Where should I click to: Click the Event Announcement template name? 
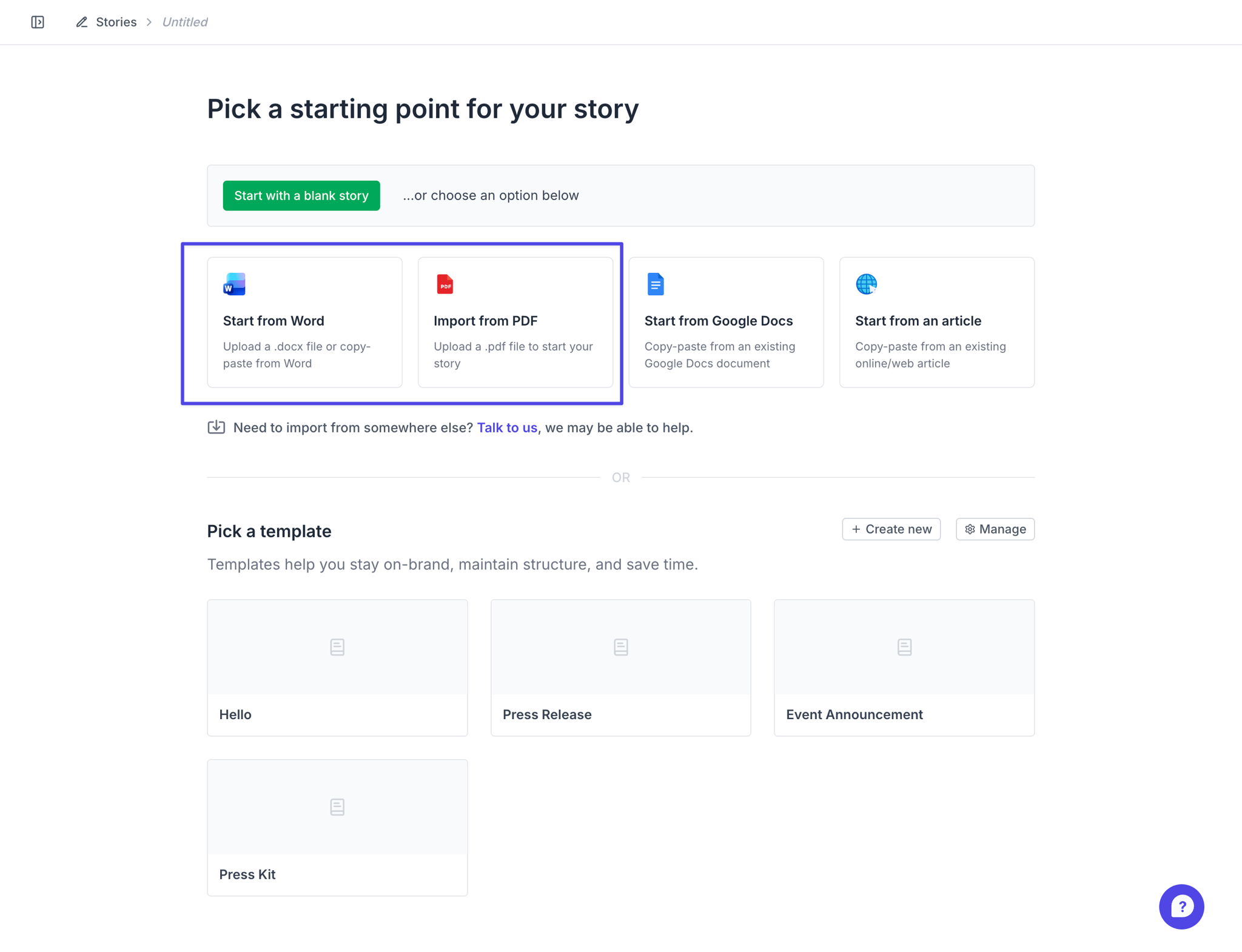coord(854,714)
